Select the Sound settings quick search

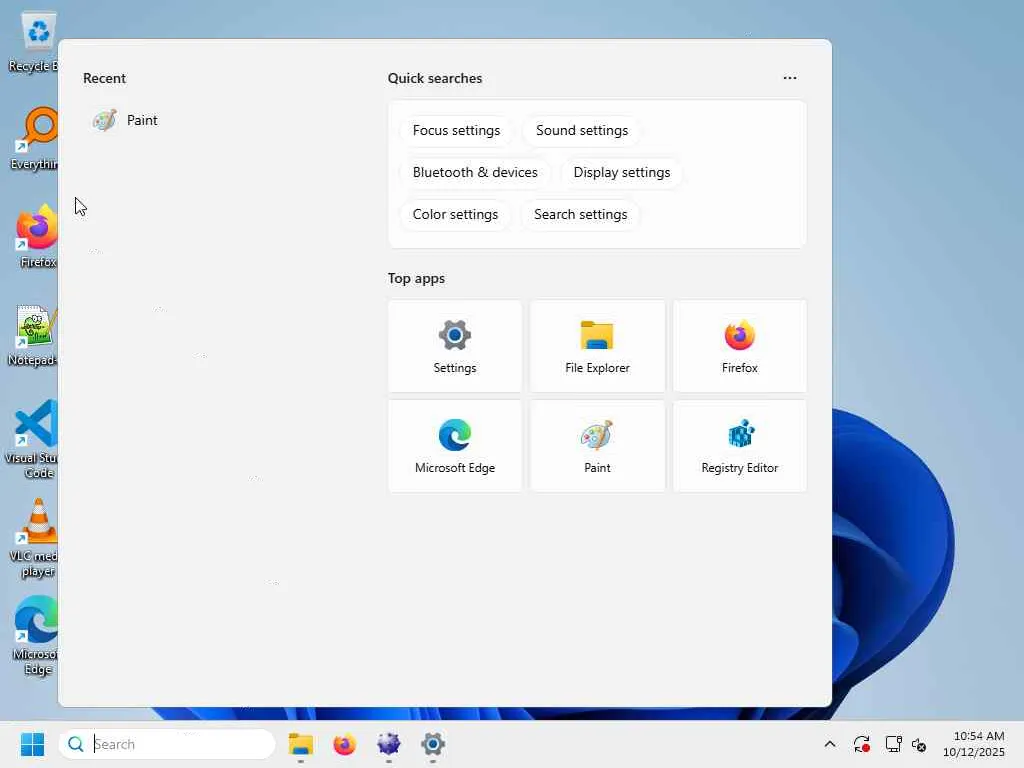(x=582, y=130)
